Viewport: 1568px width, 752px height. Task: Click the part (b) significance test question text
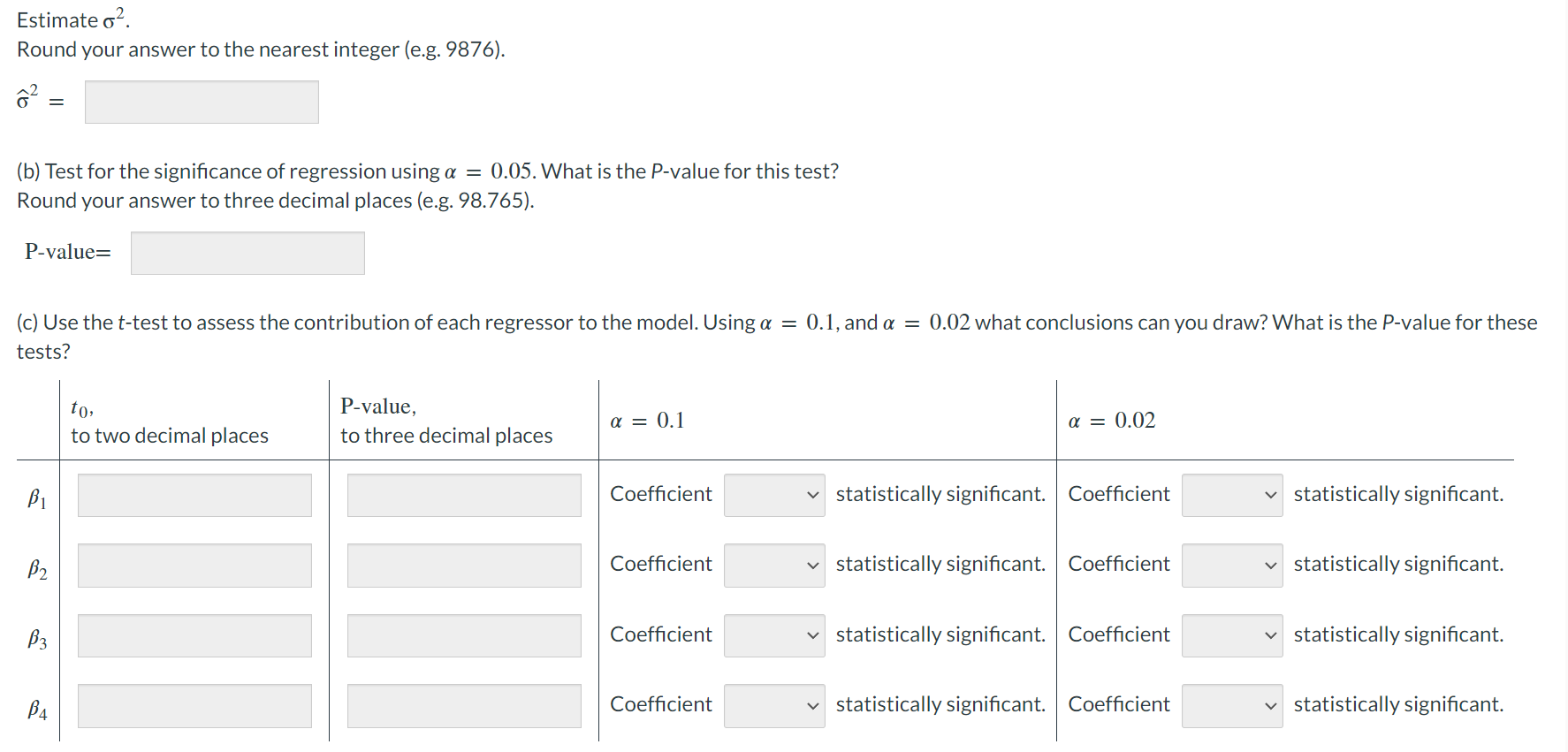[x=428, y=171]
